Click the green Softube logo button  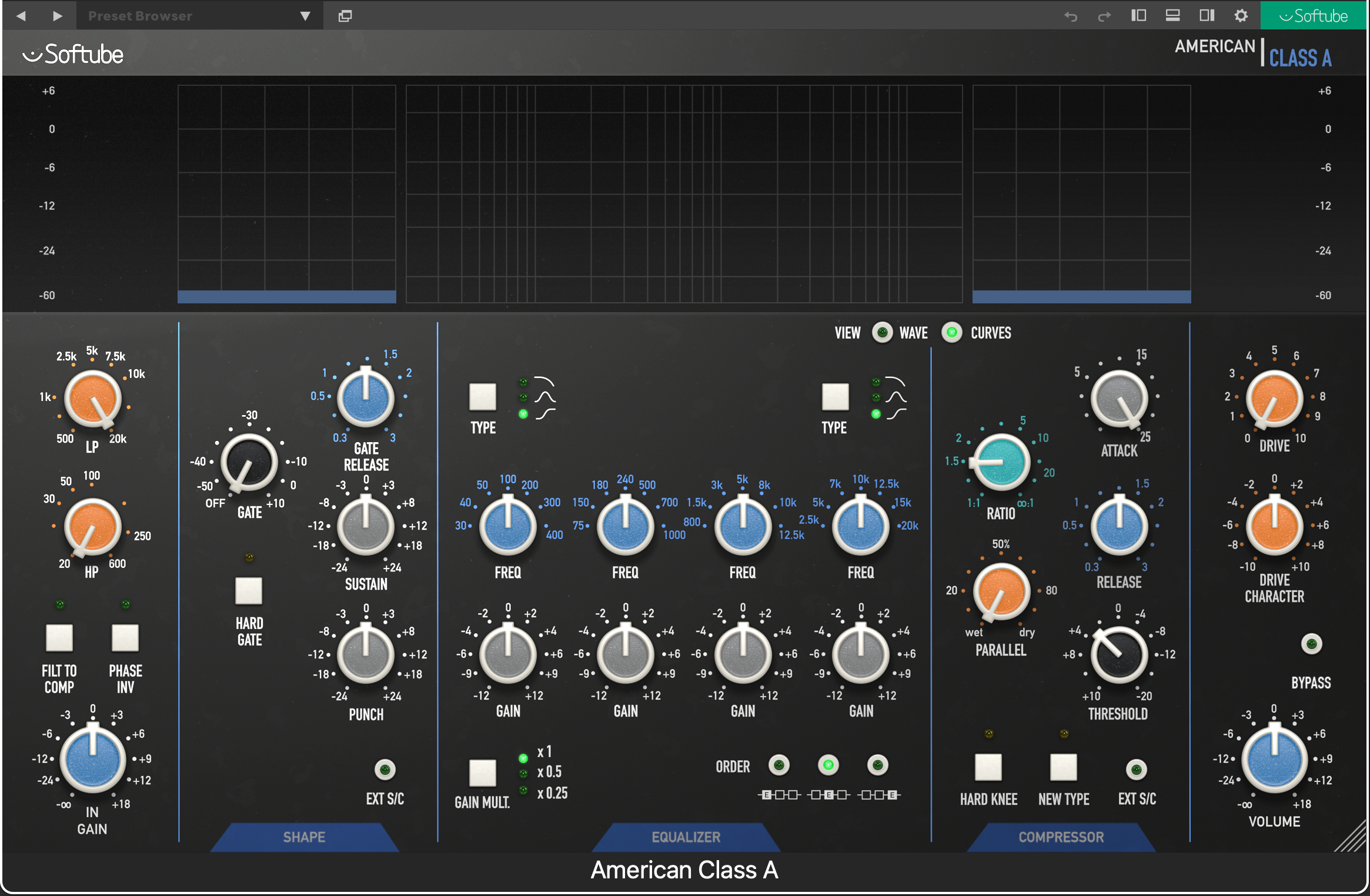[x=1313, y=15]
